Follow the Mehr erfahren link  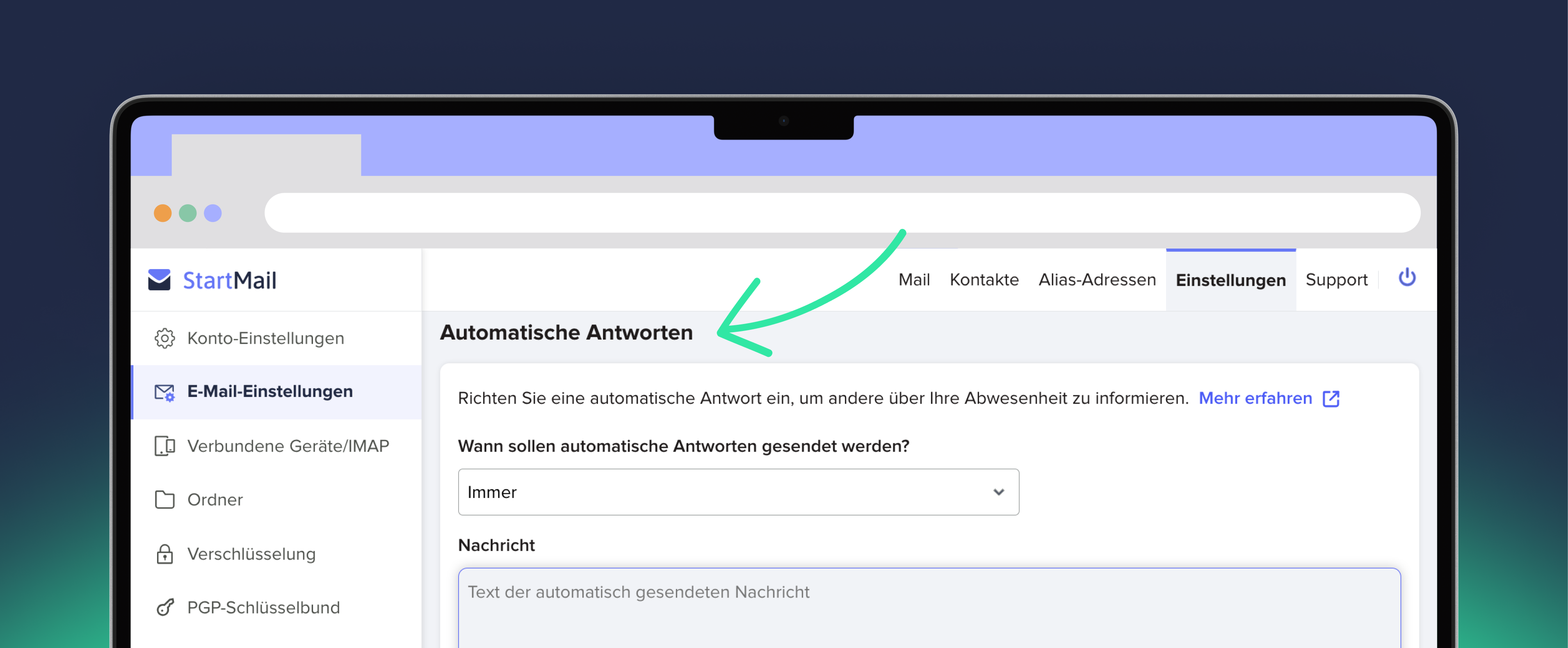click(1255, 398)
